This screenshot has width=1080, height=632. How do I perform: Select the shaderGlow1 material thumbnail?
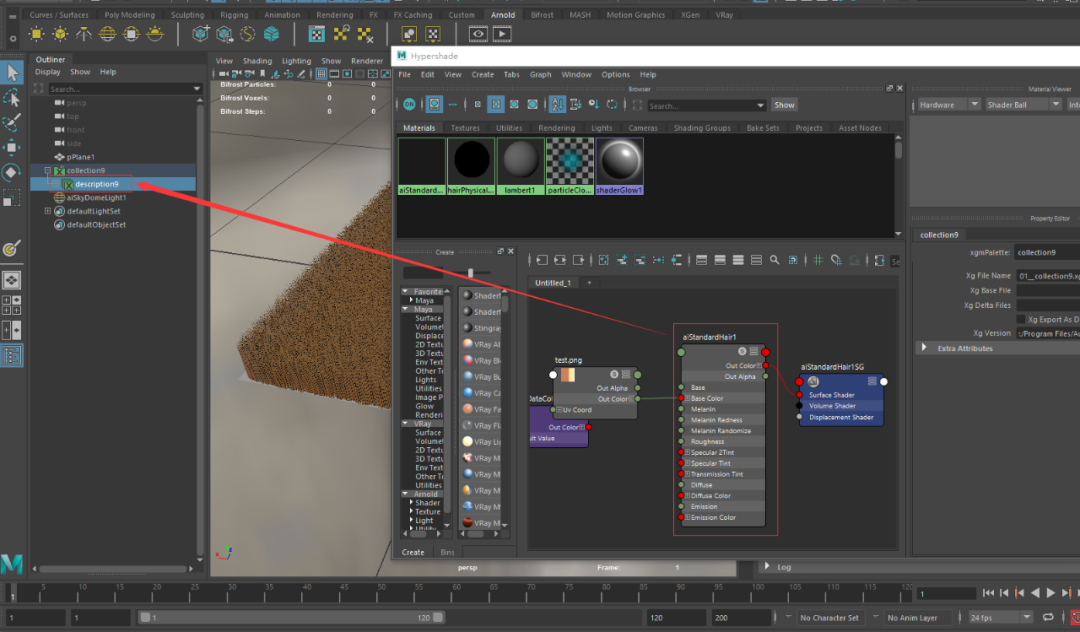[619, 166]
